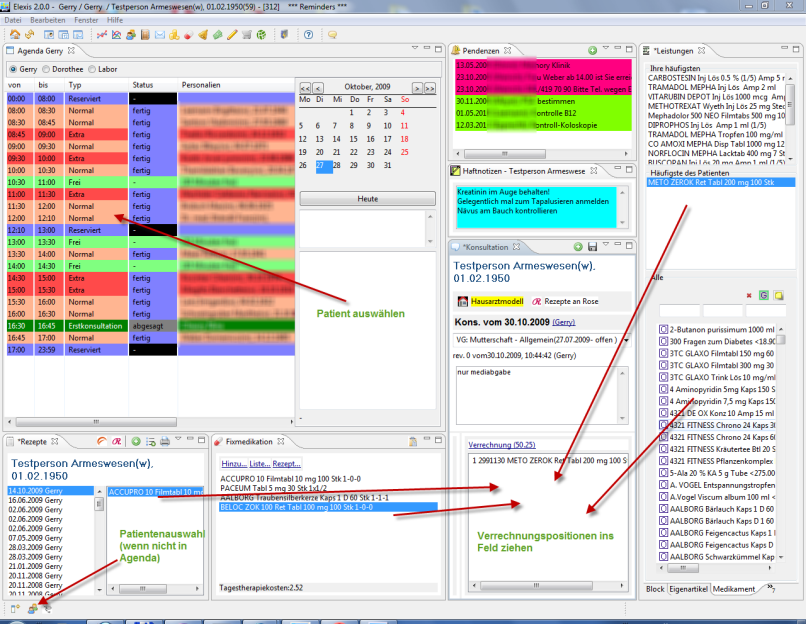Screen dimensions: 806x624
Task: Select BELOC ZOK 100 Ret Tabl fix medication
Action: tap(328, 507)
